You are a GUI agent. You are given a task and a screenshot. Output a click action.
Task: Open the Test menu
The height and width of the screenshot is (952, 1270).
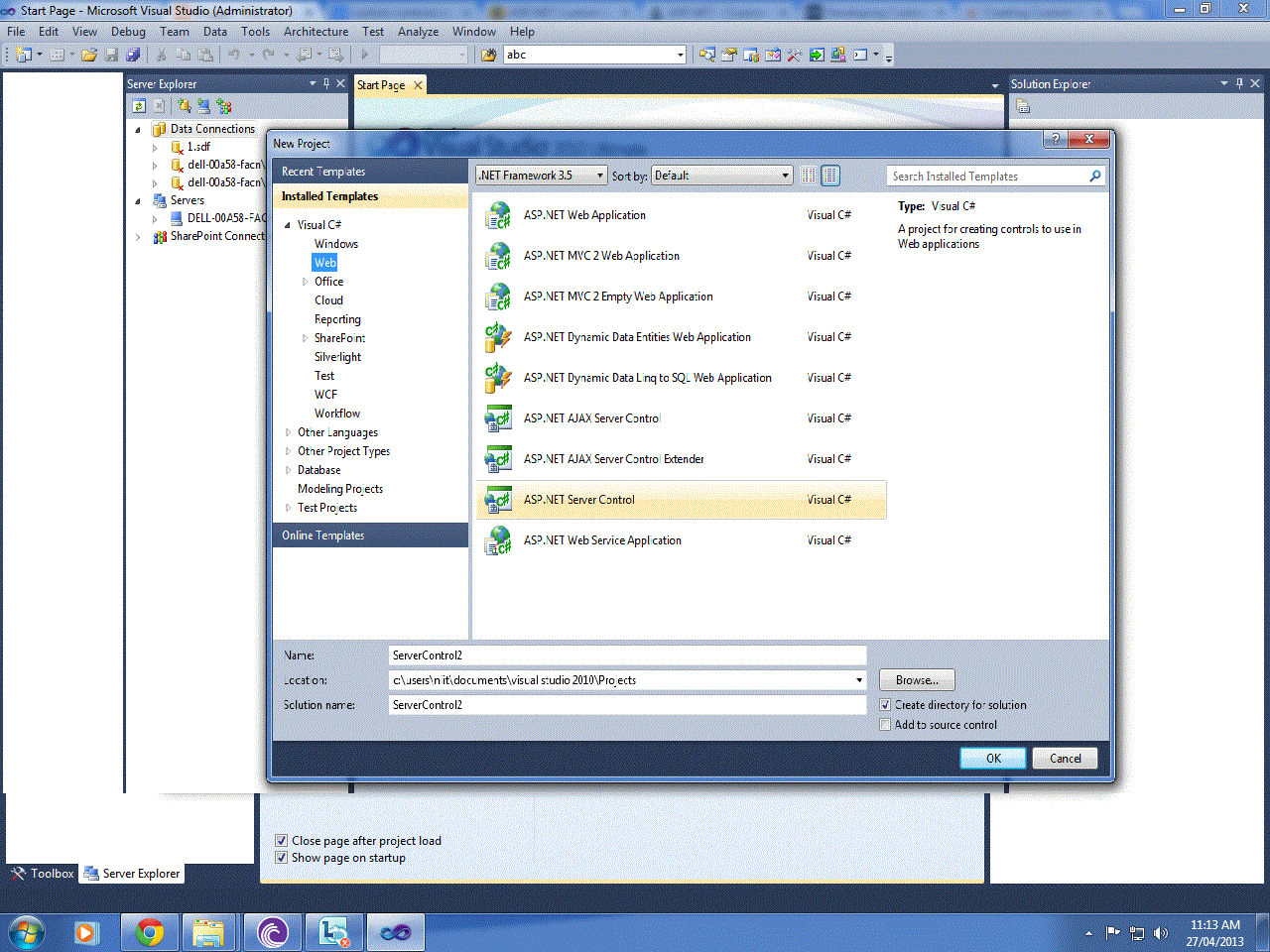373,31
